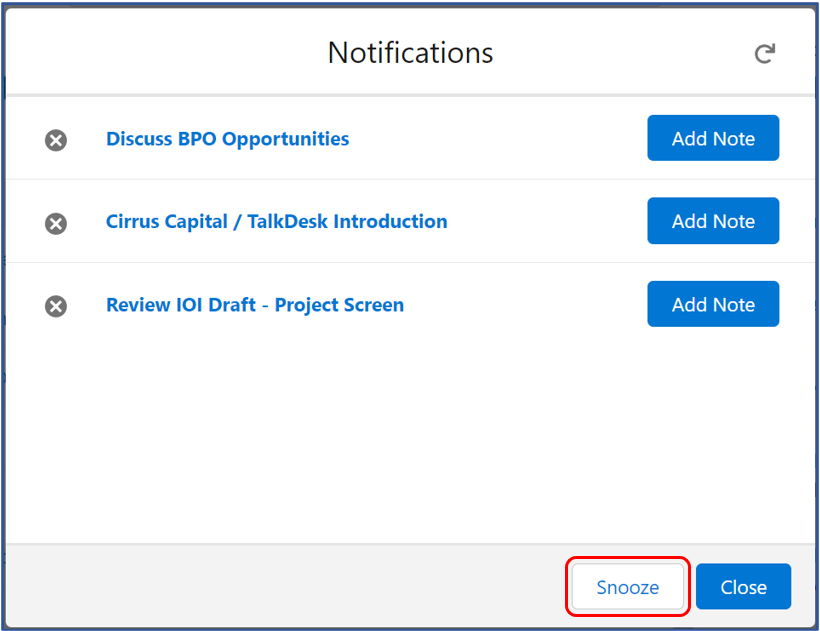This screenshot has height=631, width=820.
Task: Snooze the notifications
Action: point(628,587)
